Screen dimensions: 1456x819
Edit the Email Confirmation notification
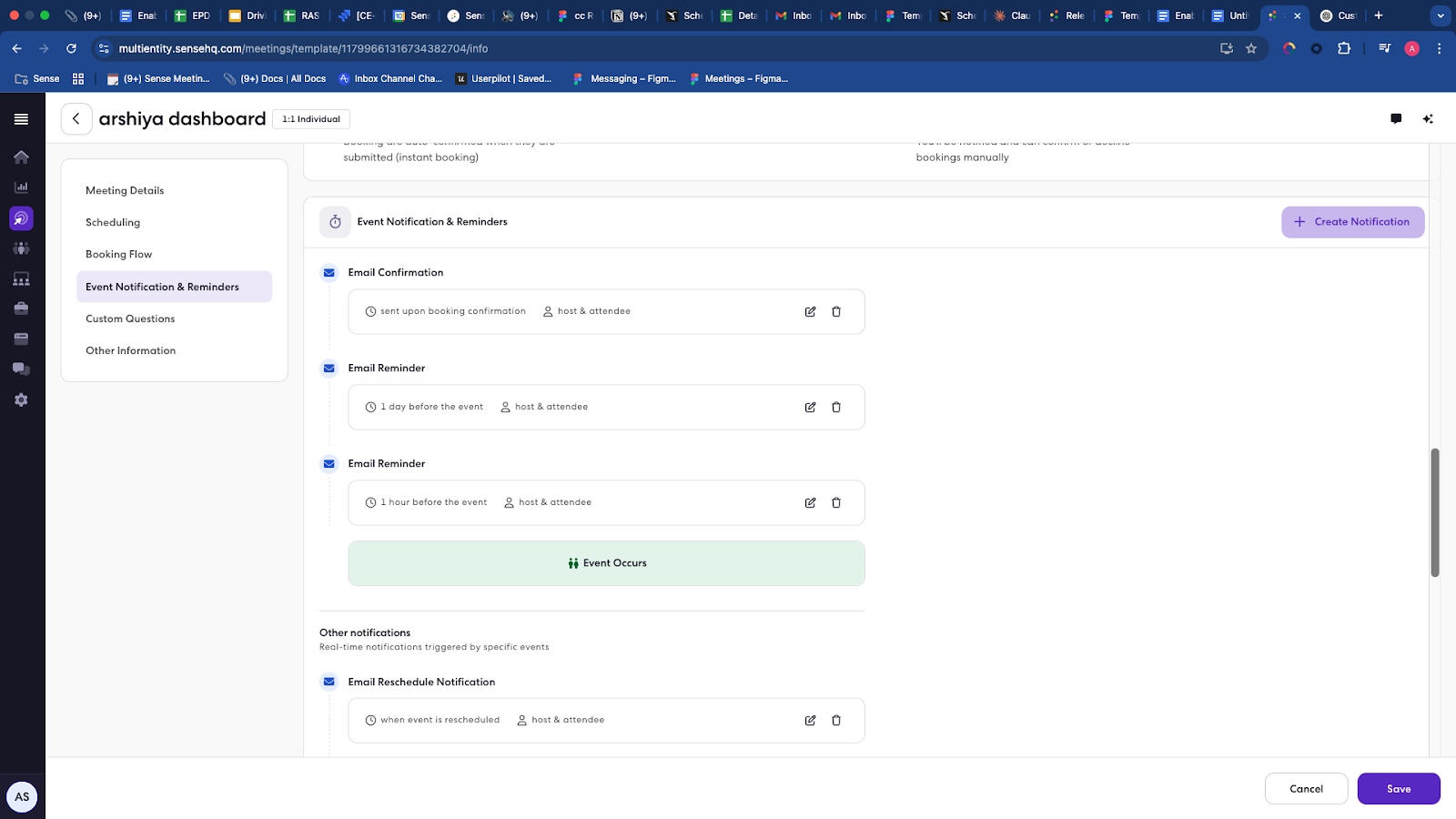point(810,311)
